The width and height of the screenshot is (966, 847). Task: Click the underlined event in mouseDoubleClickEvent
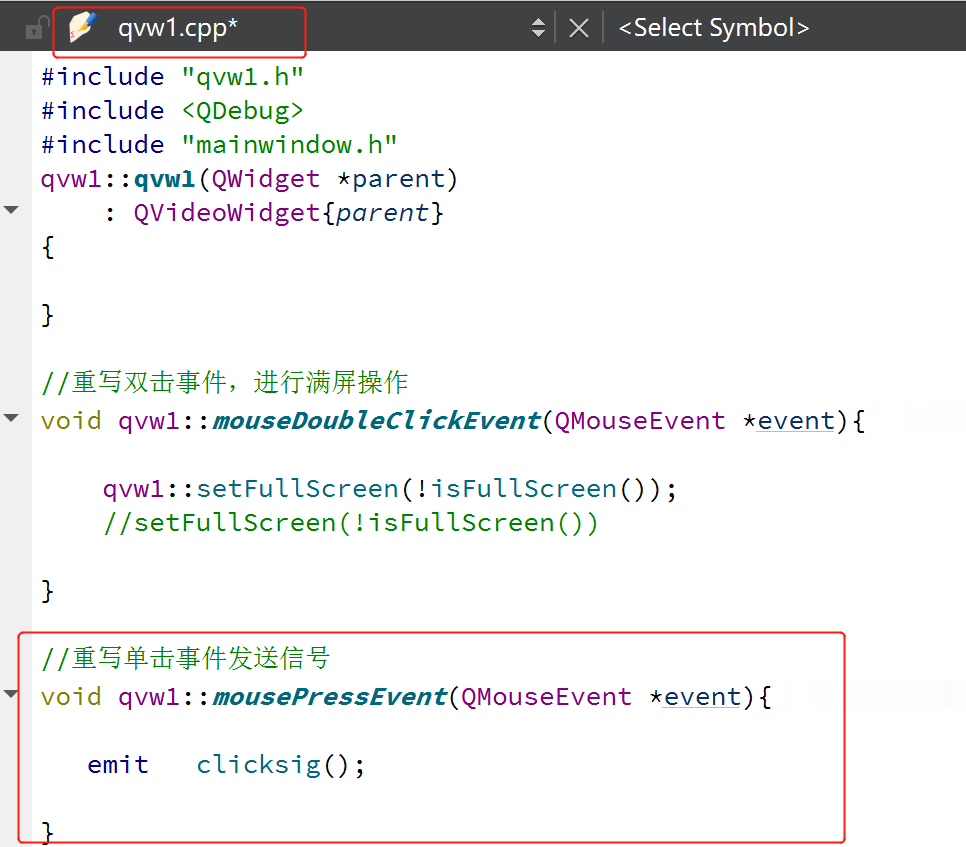(x=795, y=421)
